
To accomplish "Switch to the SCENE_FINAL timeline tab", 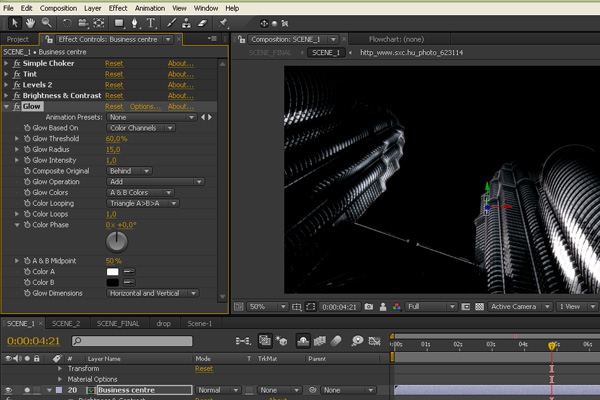I will coord(118,323).
